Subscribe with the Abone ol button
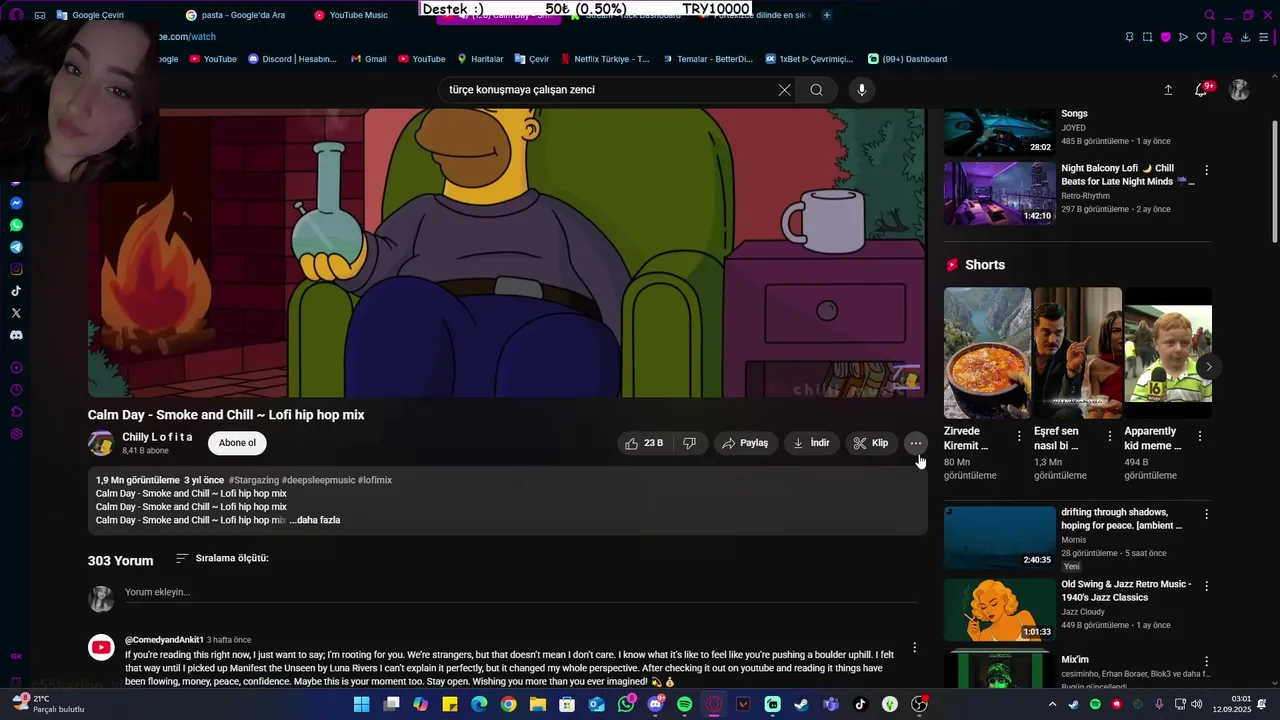Image resolution: width=1280 pixels, height=720 pixels. pyautogui.click(x=237, y=443)
